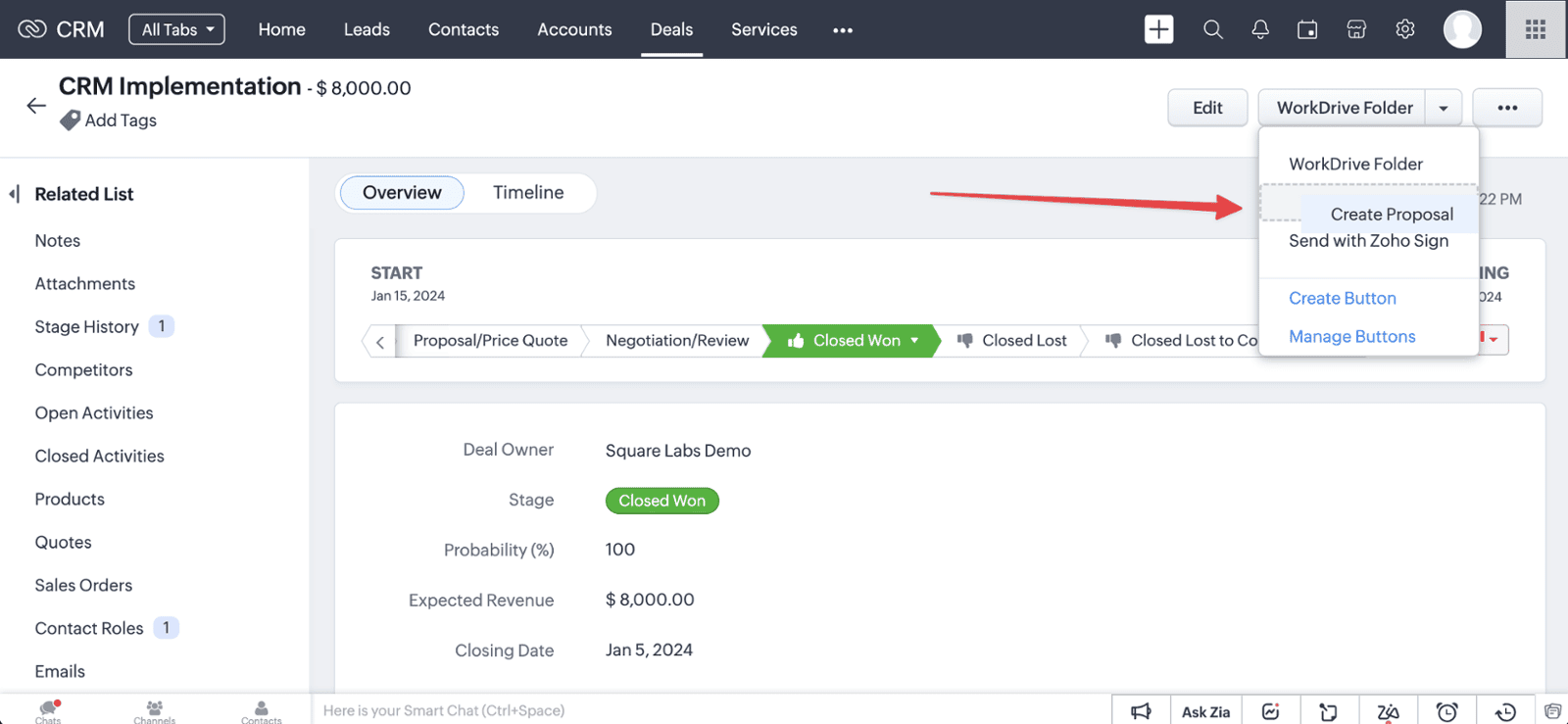
Task: Select WorkDrive Folder in the dropdown menu
Action: coord(1356,164)
